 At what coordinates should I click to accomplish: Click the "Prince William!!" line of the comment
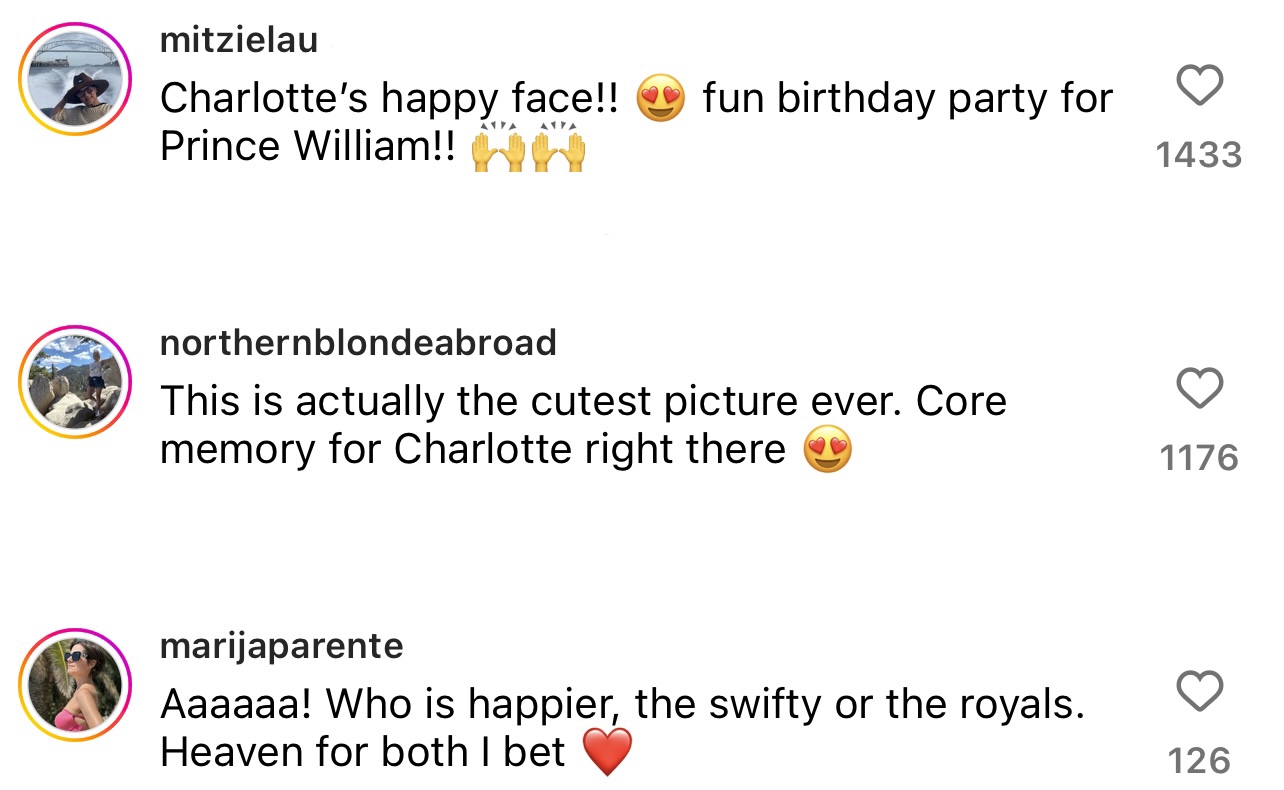click(x=309, y=148)
